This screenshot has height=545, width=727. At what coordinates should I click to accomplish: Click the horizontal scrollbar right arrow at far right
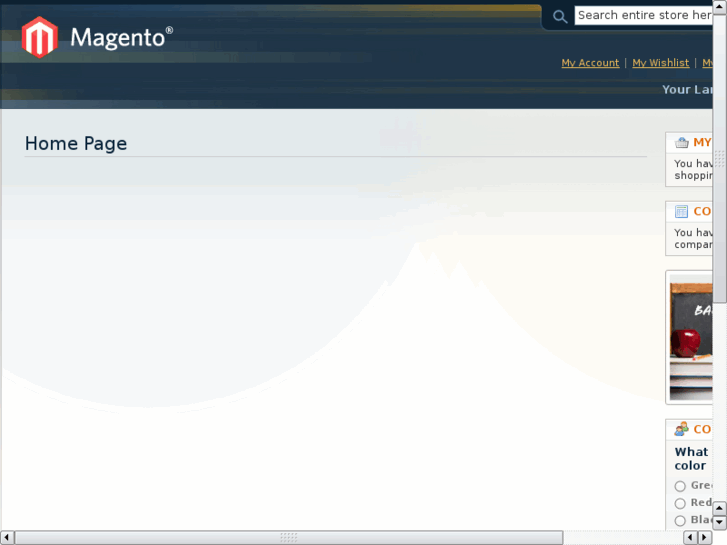coord(704,537)
